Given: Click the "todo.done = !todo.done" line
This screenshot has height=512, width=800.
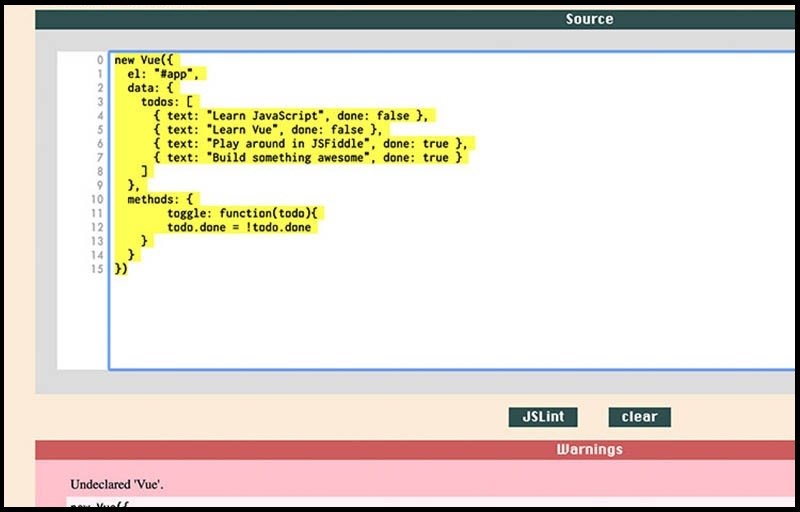Looking at the screenshot, I should pos(239,227).
